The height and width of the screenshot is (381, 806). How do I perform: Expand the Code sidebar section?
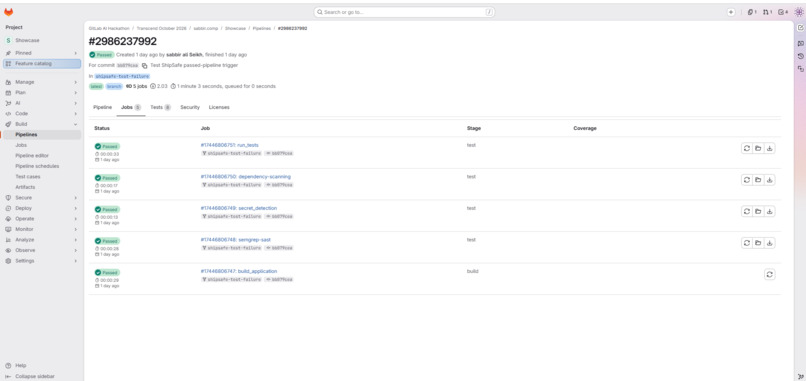[x=42, y=114]
